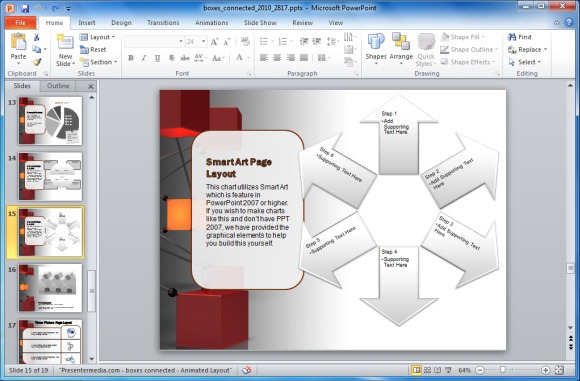Click the spell check icon in status bar

pos(247,370)
